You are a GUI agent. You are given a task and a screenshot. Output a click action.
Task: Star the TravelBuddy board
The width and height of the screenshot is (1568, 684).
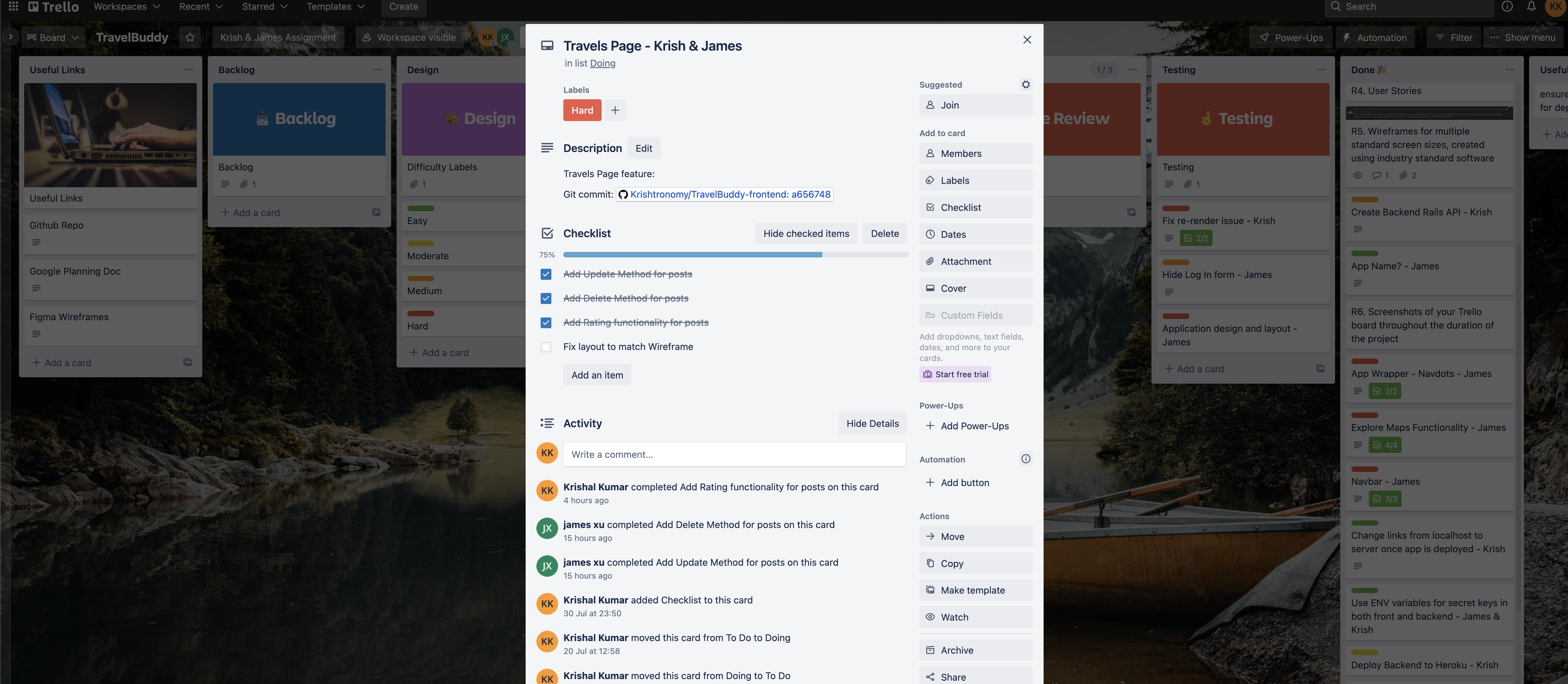click(190, 37)
